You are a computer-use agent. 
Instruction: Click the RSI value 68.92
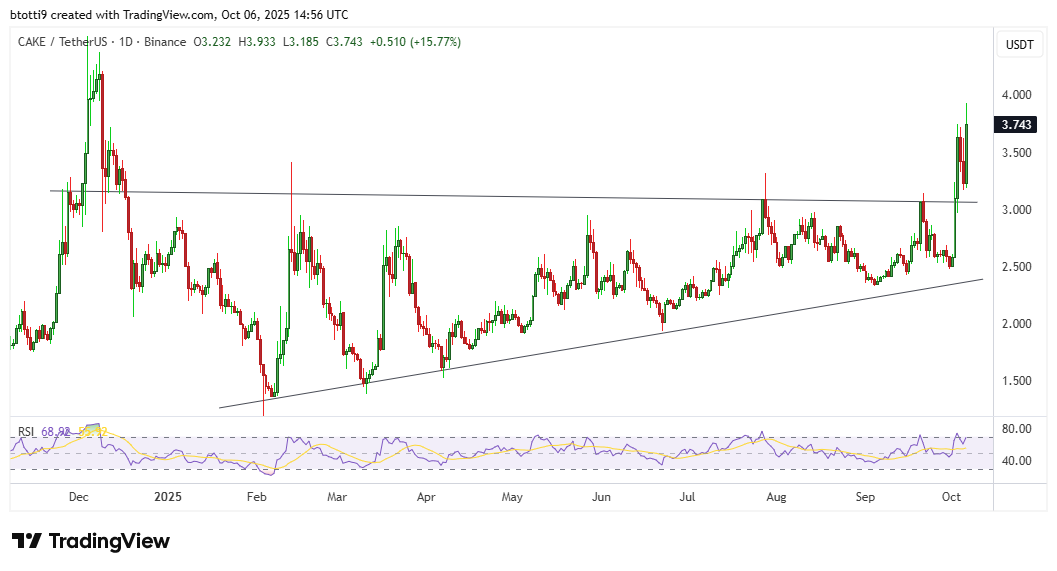[x=55, y=431]
